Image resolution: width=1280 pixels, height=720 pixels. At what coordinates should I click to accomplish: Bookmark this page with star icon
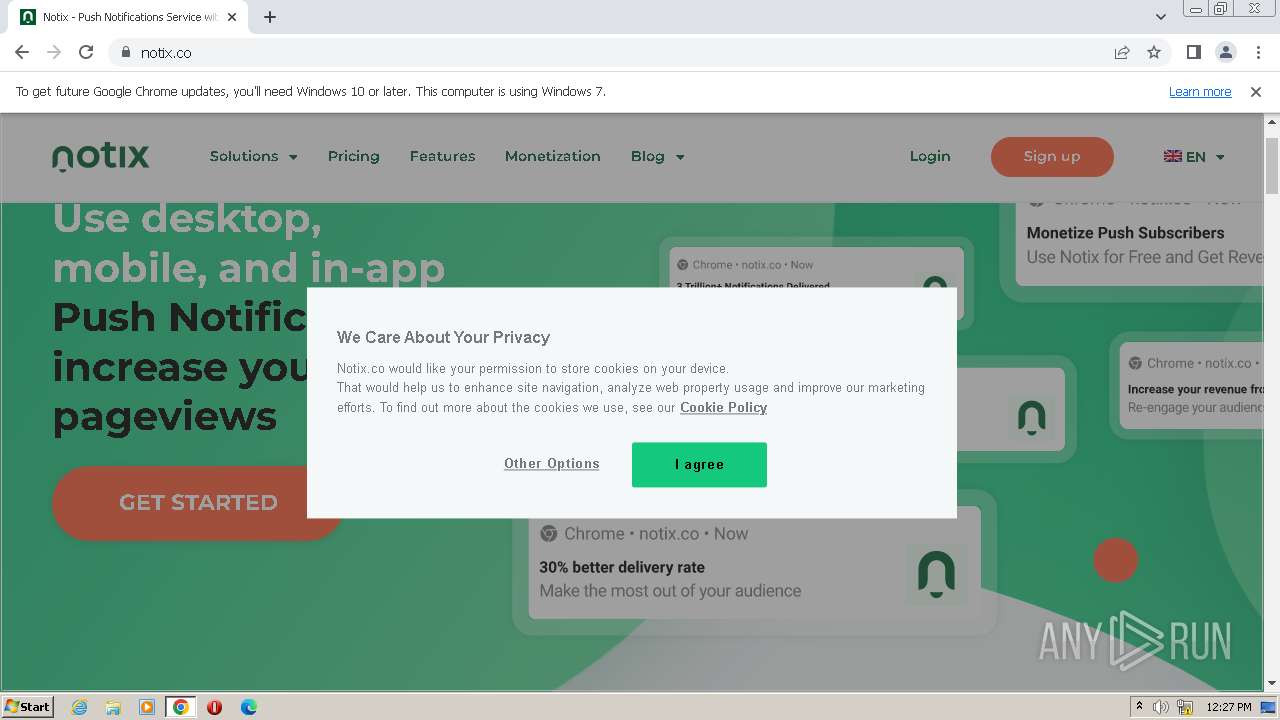1154,52
